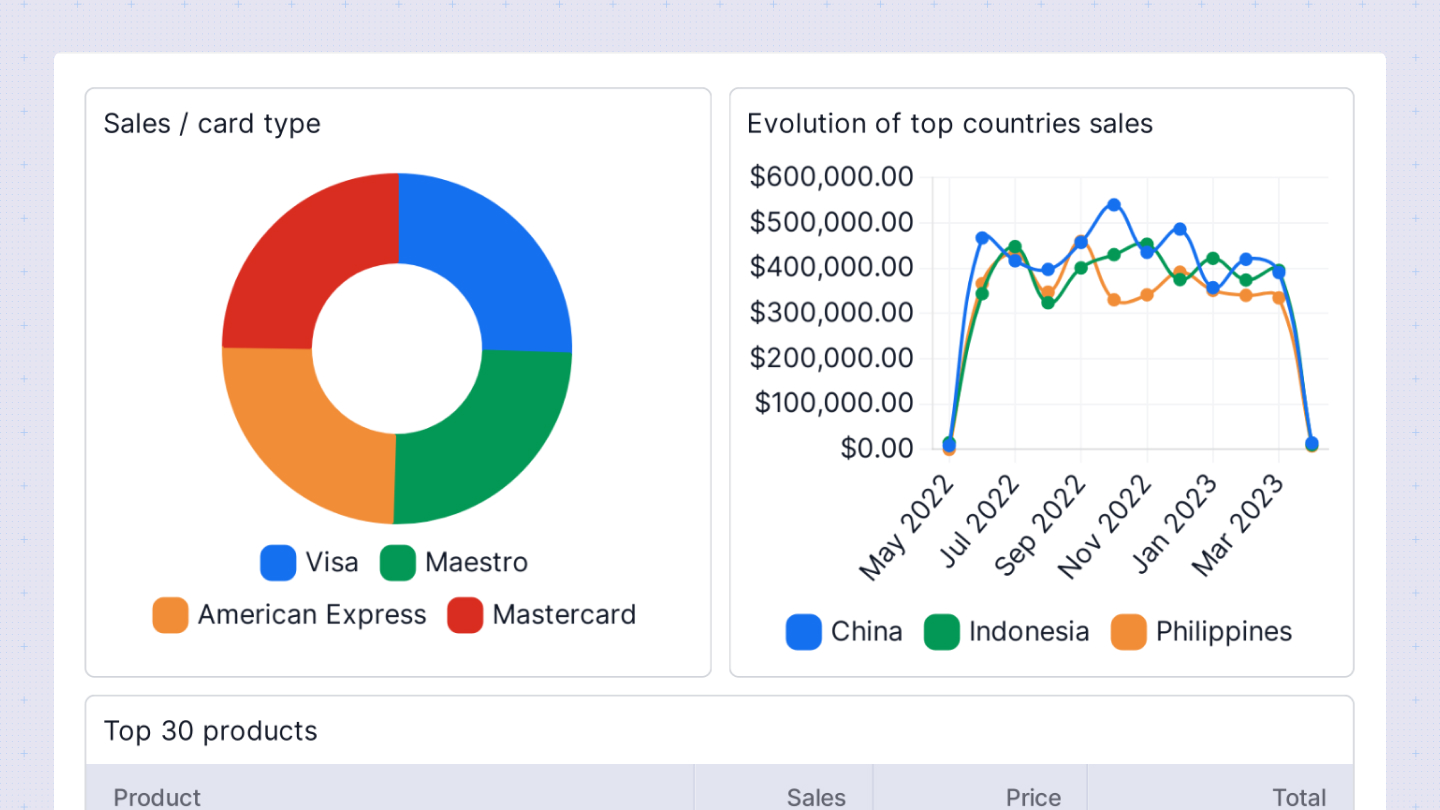Viewport: 1440px width, 810px height.
Task: Toggle the Visa legend color swatch
Action: click(x=278, y=563)
